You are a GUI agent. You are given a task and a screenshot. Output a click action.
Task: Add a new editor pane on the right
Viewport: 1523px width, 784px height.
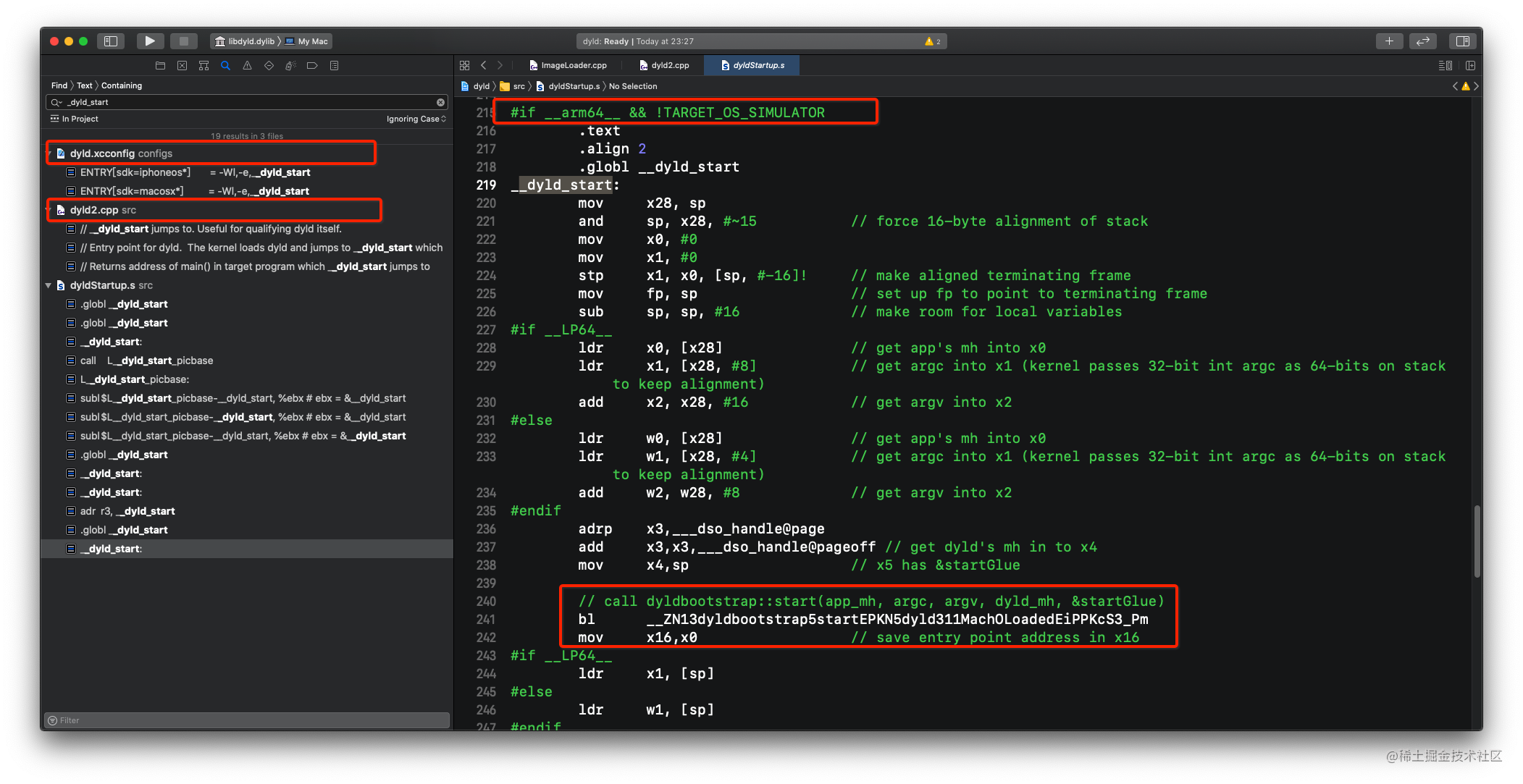(x=1470, y=65)
